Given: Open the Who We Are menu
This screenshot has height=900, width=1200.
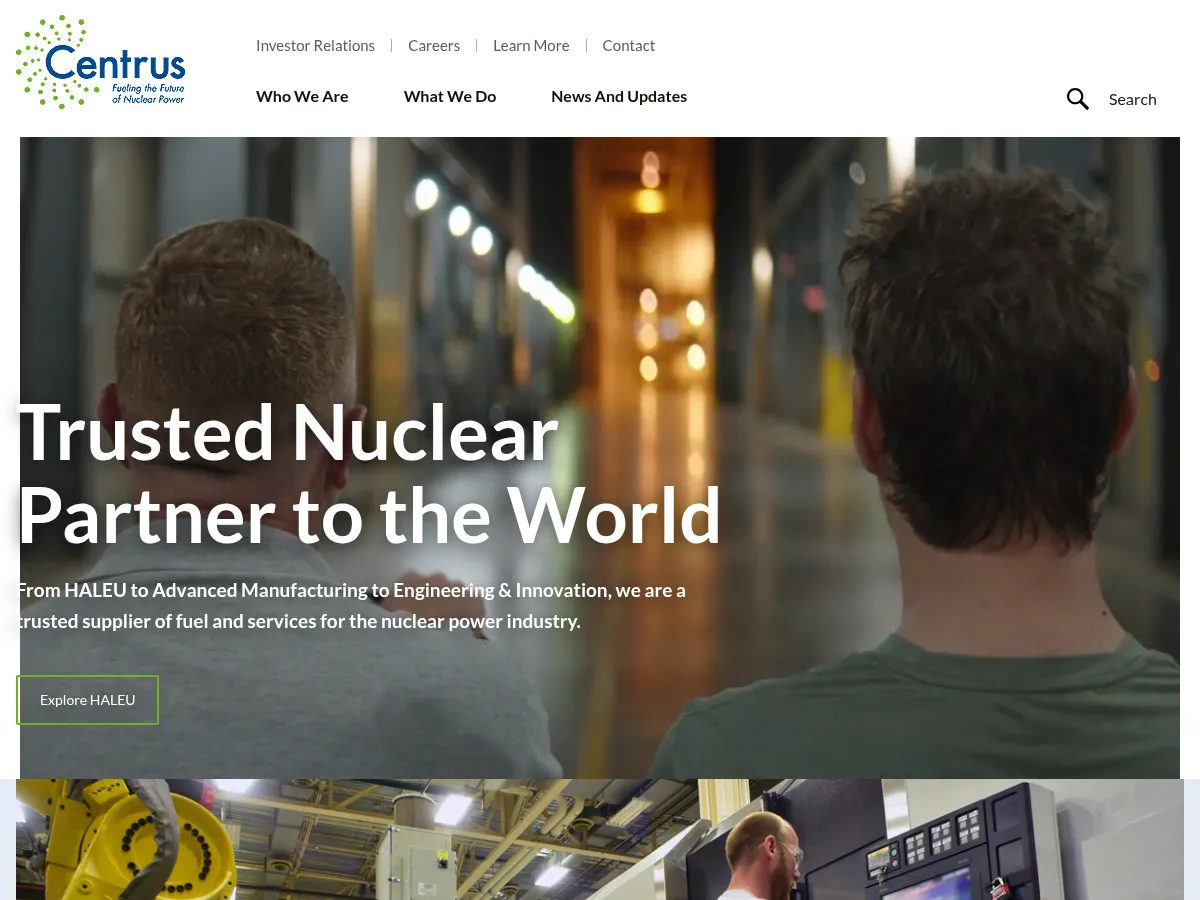Looking at the screenshot, I should point(302,96).
